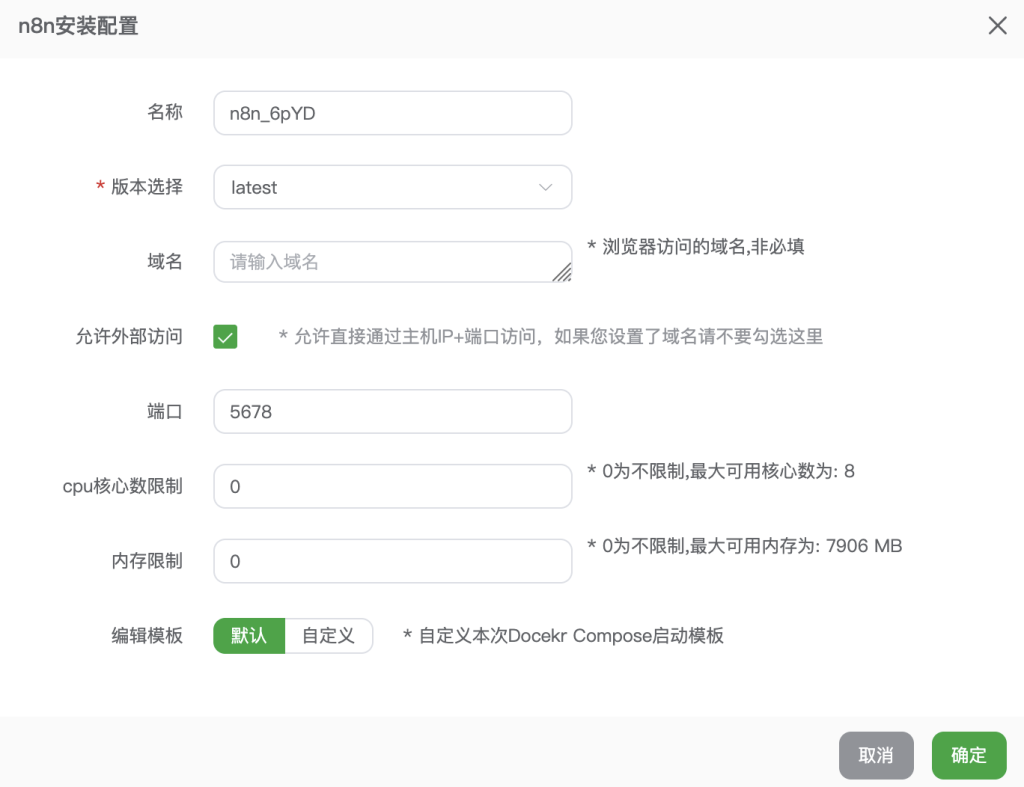Click the version combo box showing latest
Viewport: 1024px width, 787px height.
[x=392, y=187]
